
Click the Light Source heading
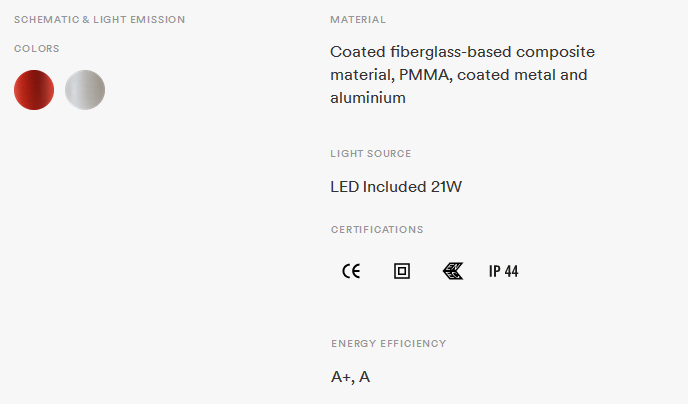[370, 154]
